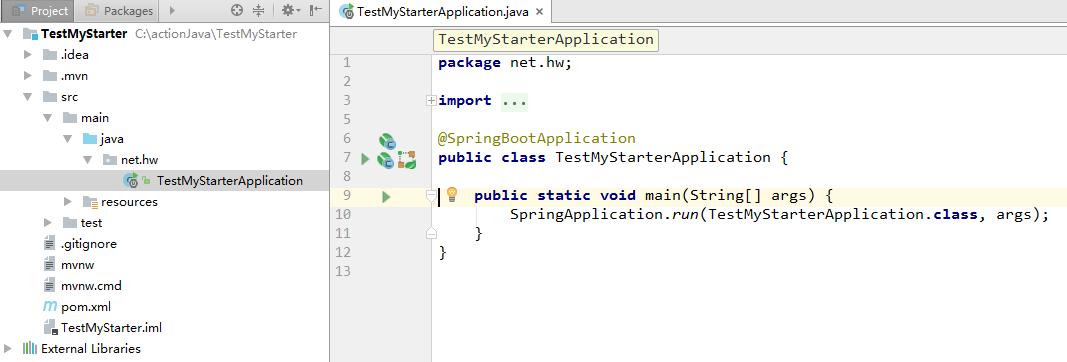Click the blue java source root folder icon
Viewport: 1067px width, 362px height.
(90, 139)
